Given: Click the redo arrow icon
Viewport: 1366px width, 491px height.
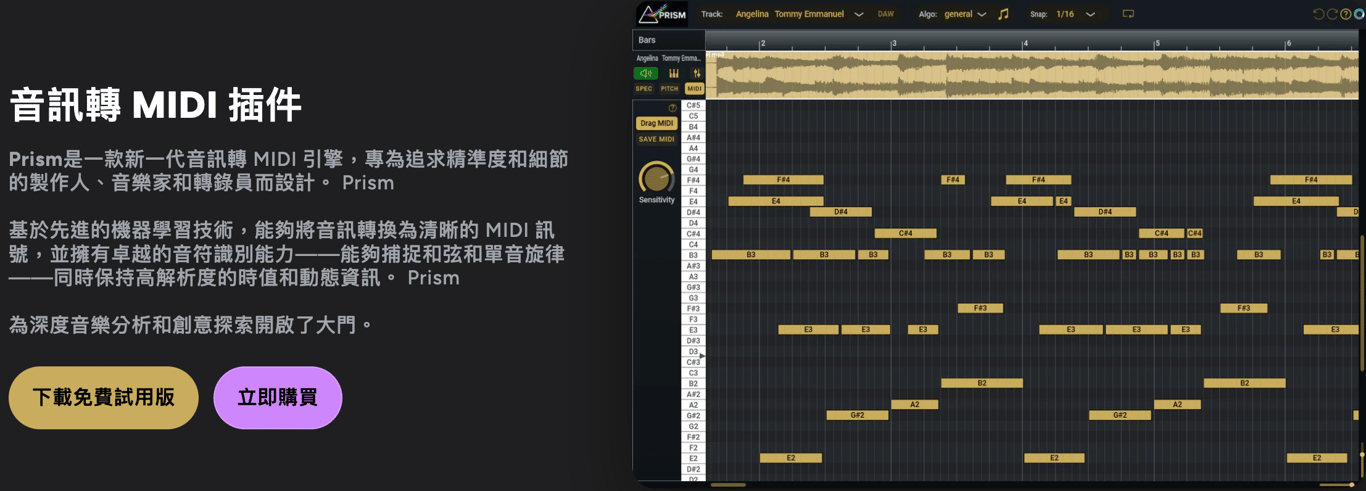Looking at the screenshot, I should click(x=1332, y=14).
